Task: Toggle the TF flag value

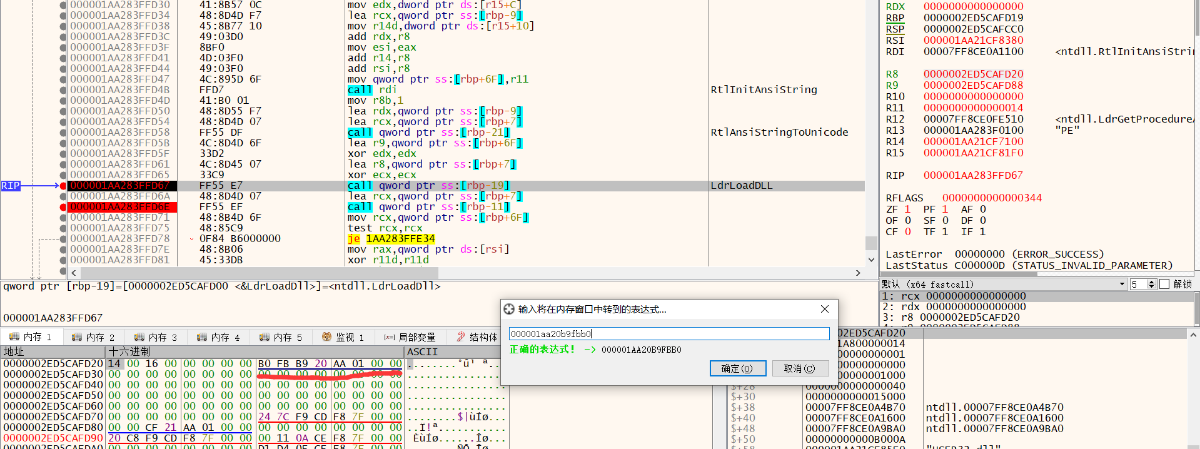Action: [947, 231]
